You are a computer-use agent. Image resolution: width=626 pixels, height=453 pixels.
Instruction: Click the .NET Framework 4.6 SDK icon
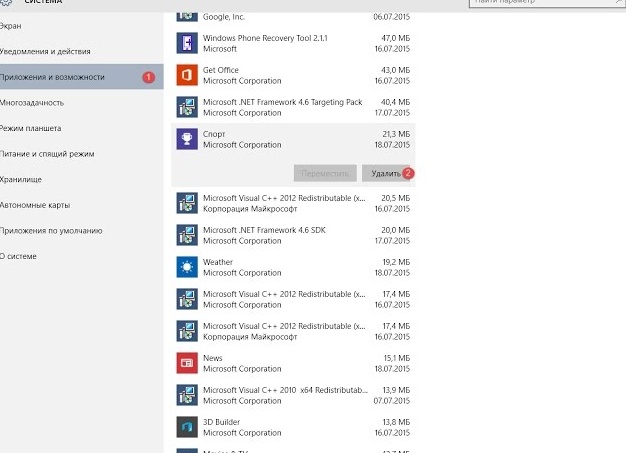click(x=187, y=235)
